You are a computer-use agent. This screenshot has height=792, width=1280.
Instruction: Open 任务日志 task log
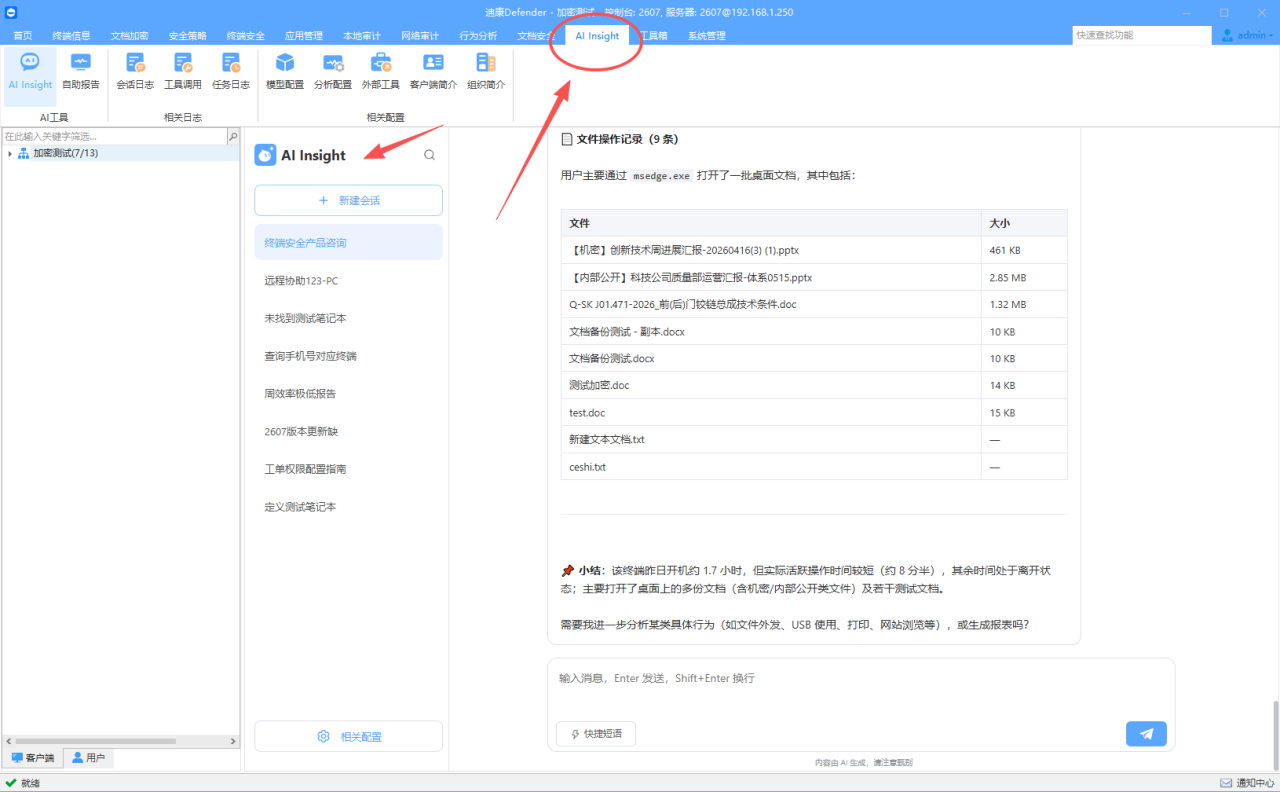231,72
